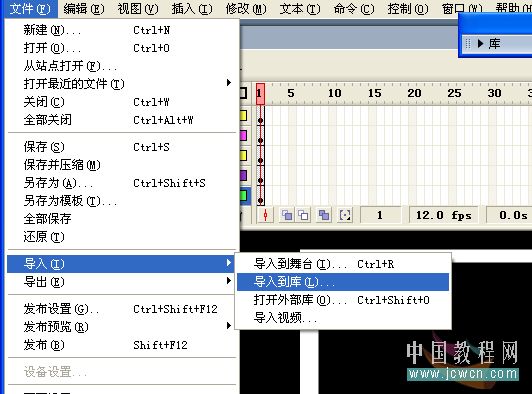This screenshot has height=394, width=532.
Task: Toggle onion skin outlines button
Action: pos(303,215)
